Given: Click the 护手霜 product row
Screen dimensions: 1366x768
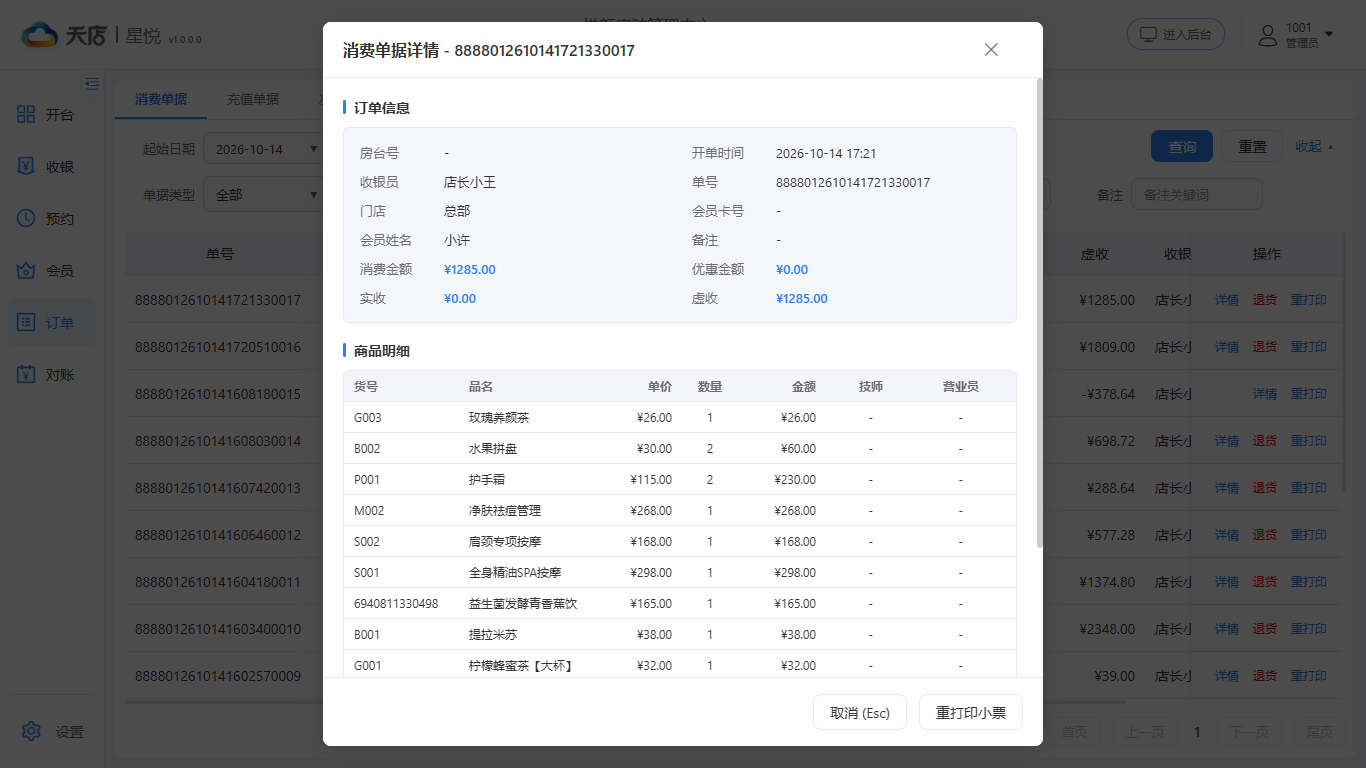Looking at the screenshot, I should coord(679,479).
